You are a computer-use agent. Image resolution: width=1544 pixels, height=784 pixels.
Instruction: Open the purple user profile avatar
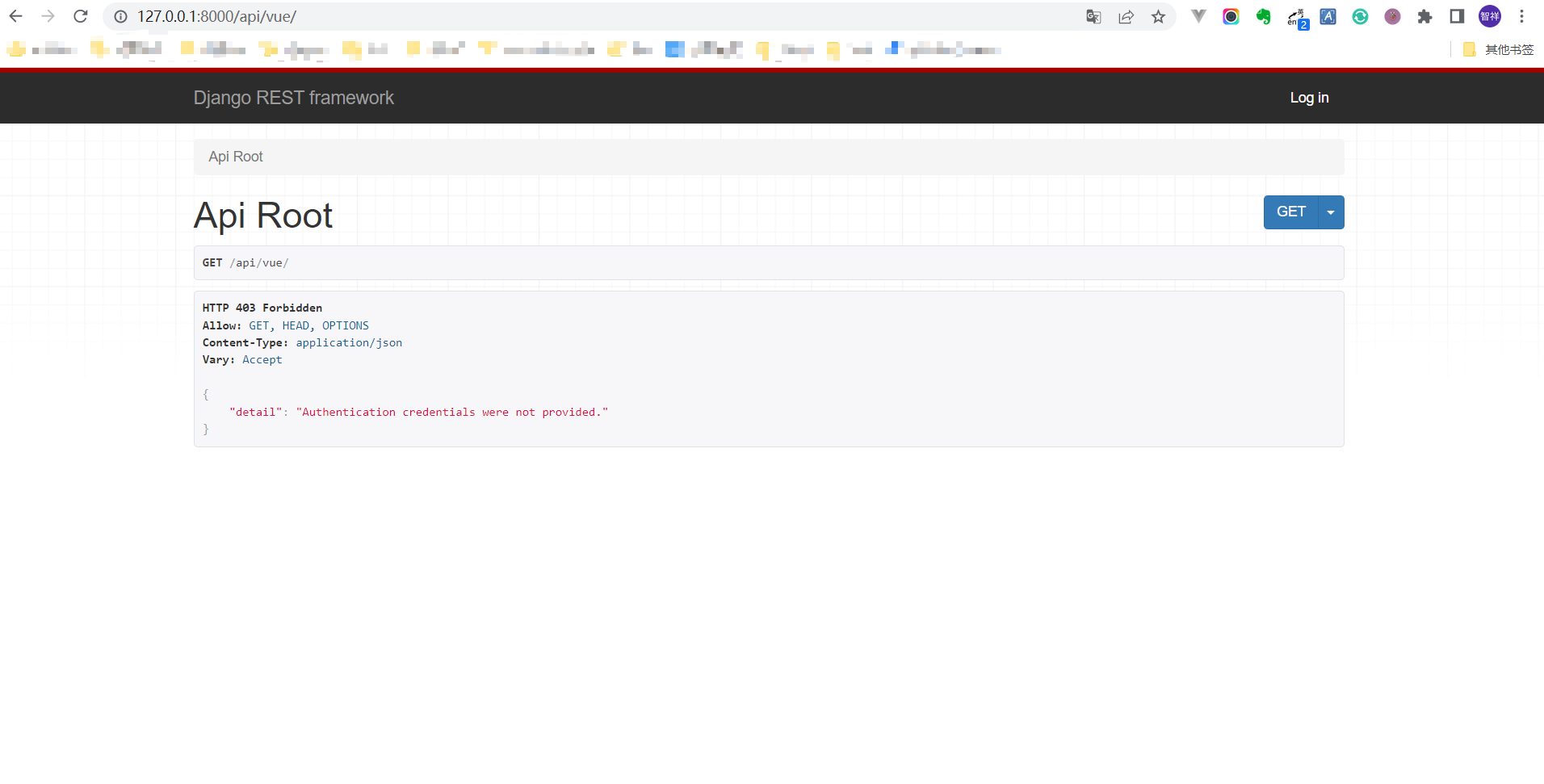coord(1489,16)
